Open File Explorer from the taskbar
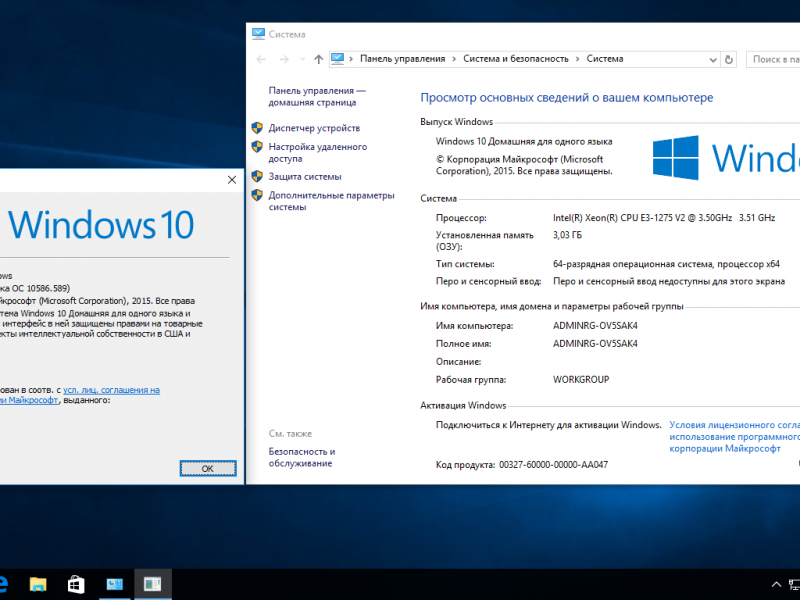This screenshot has width=800, height=600. [38, 584]
